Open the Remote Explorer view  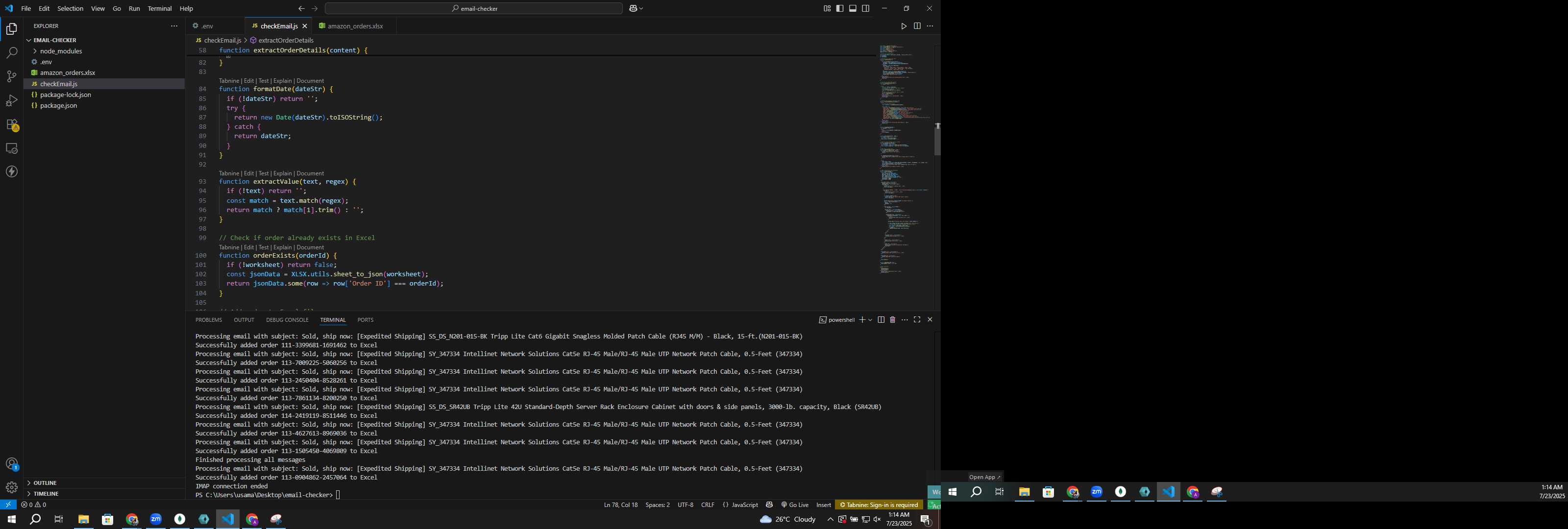point(12,148)
